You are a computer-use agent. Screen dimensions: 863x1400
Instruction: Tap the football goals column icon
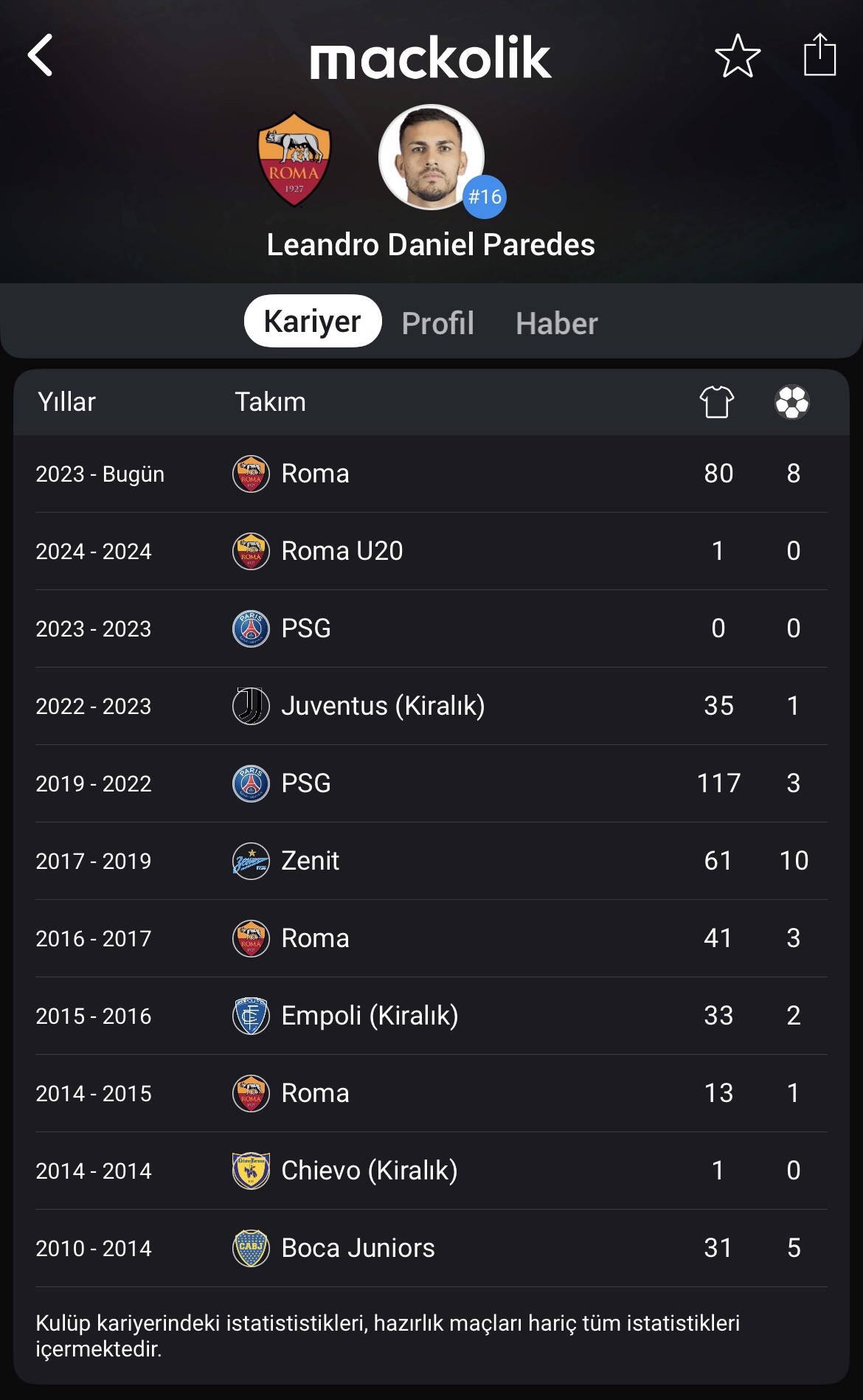point(792,402)
